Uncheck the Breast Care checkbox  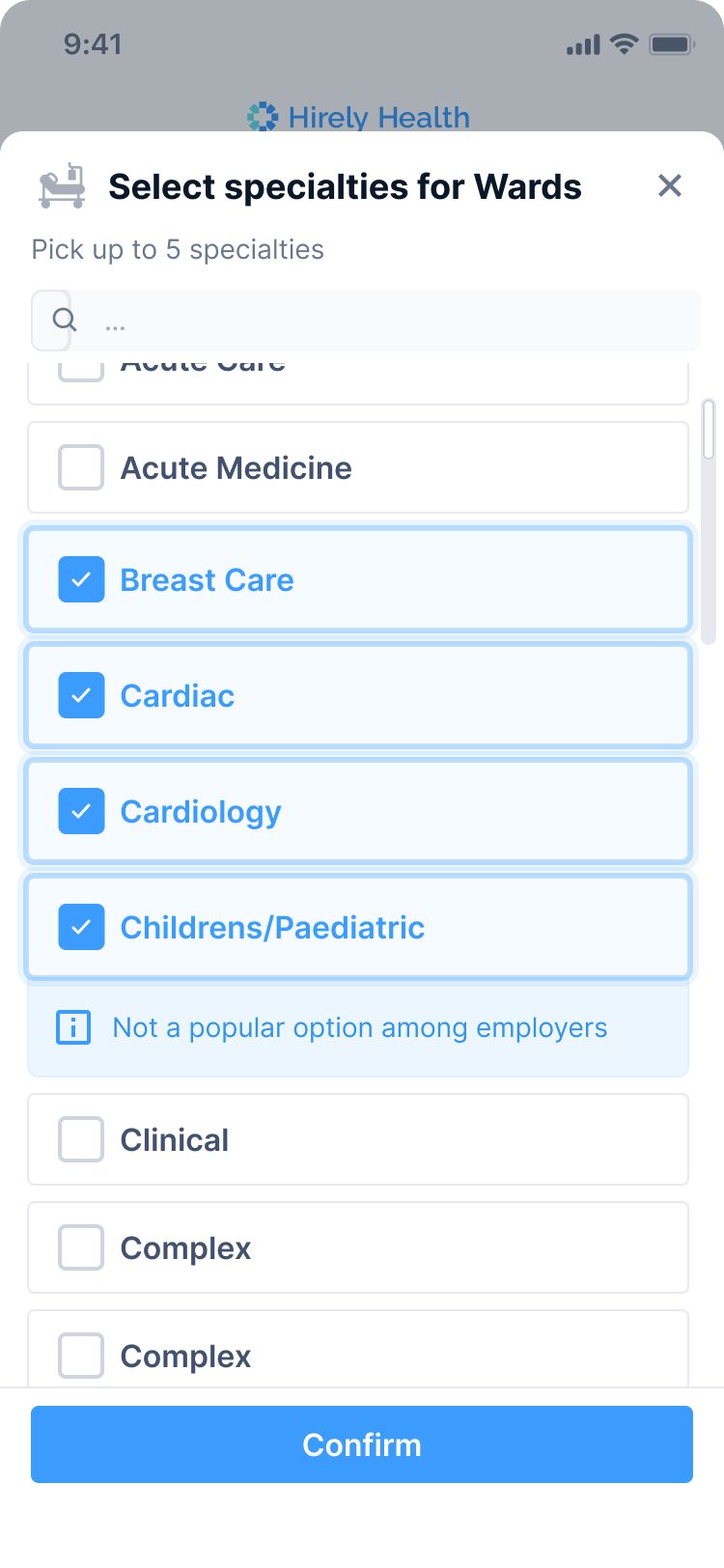81,579
